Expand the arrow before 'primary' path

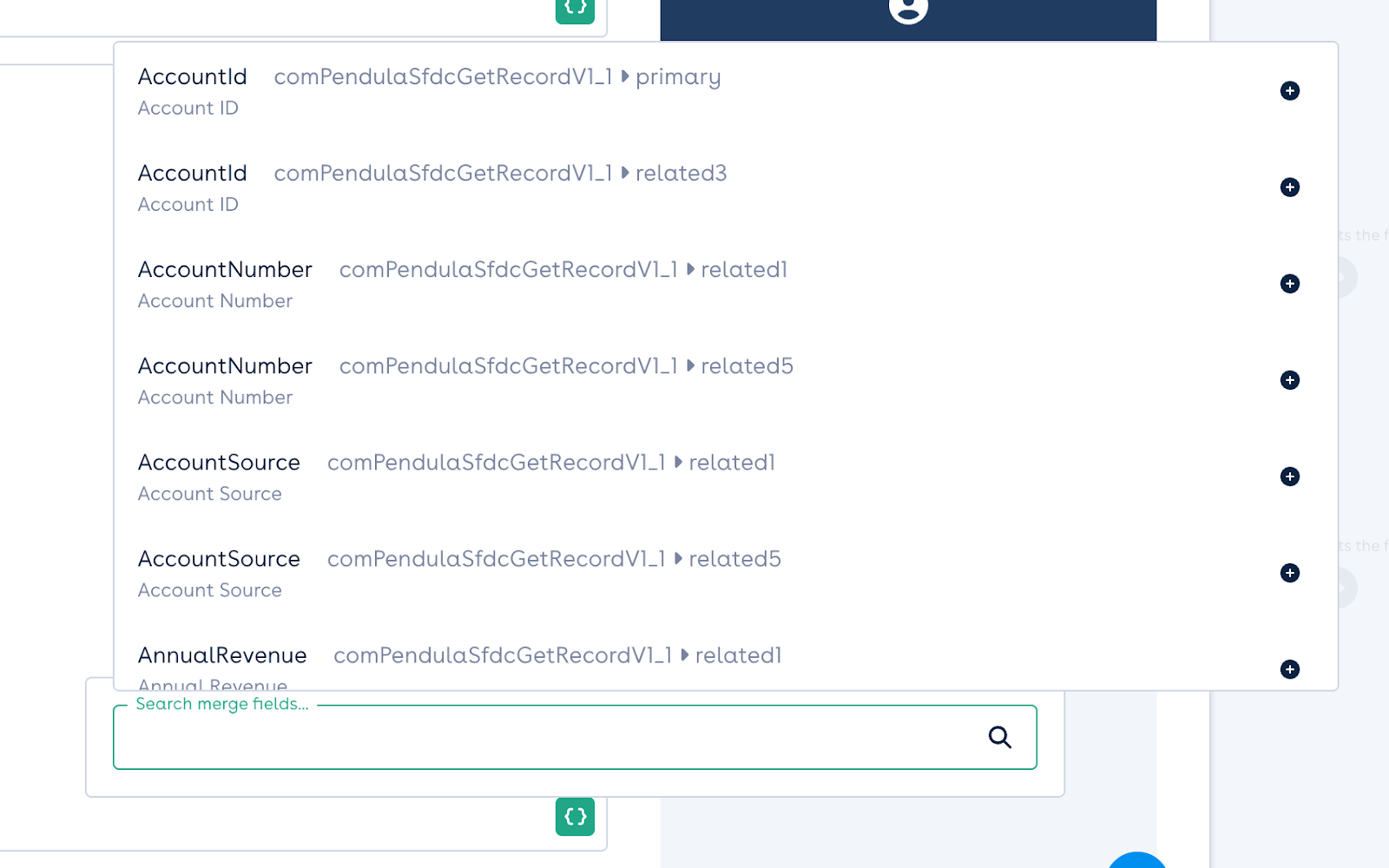tap(624, 76)
